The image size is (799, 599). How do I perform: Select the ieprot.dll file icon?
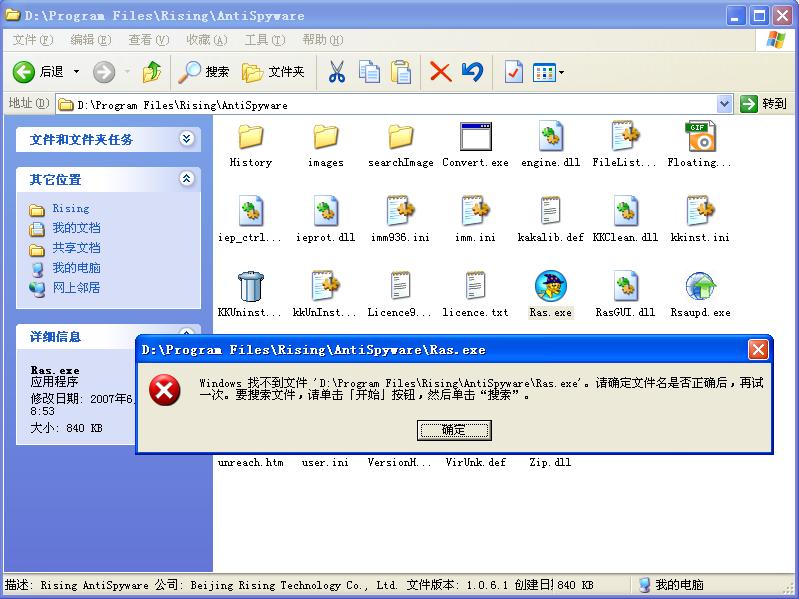[x=326, y=211]
